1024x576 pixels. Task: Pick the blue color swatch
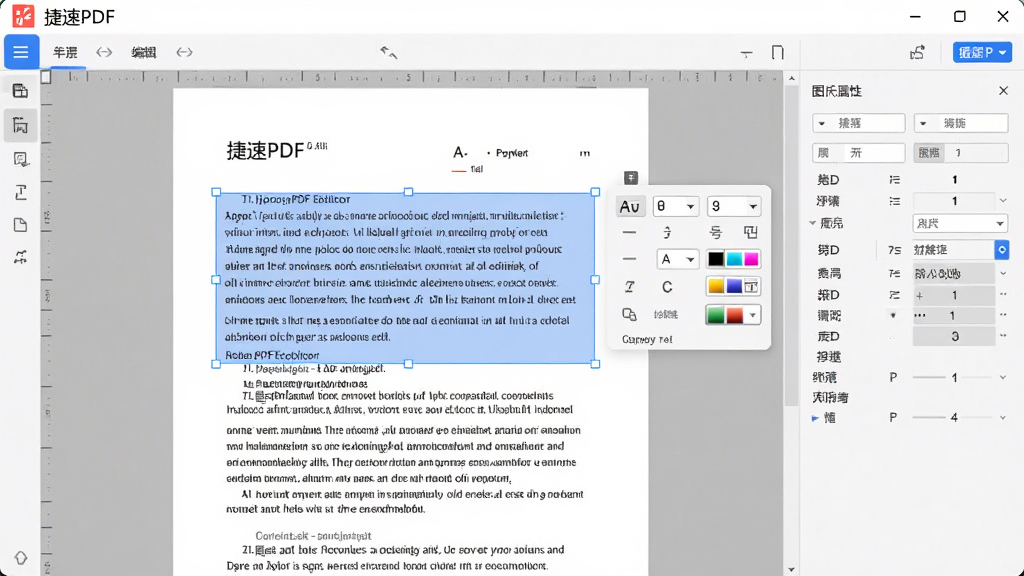[x=734, y=286]
